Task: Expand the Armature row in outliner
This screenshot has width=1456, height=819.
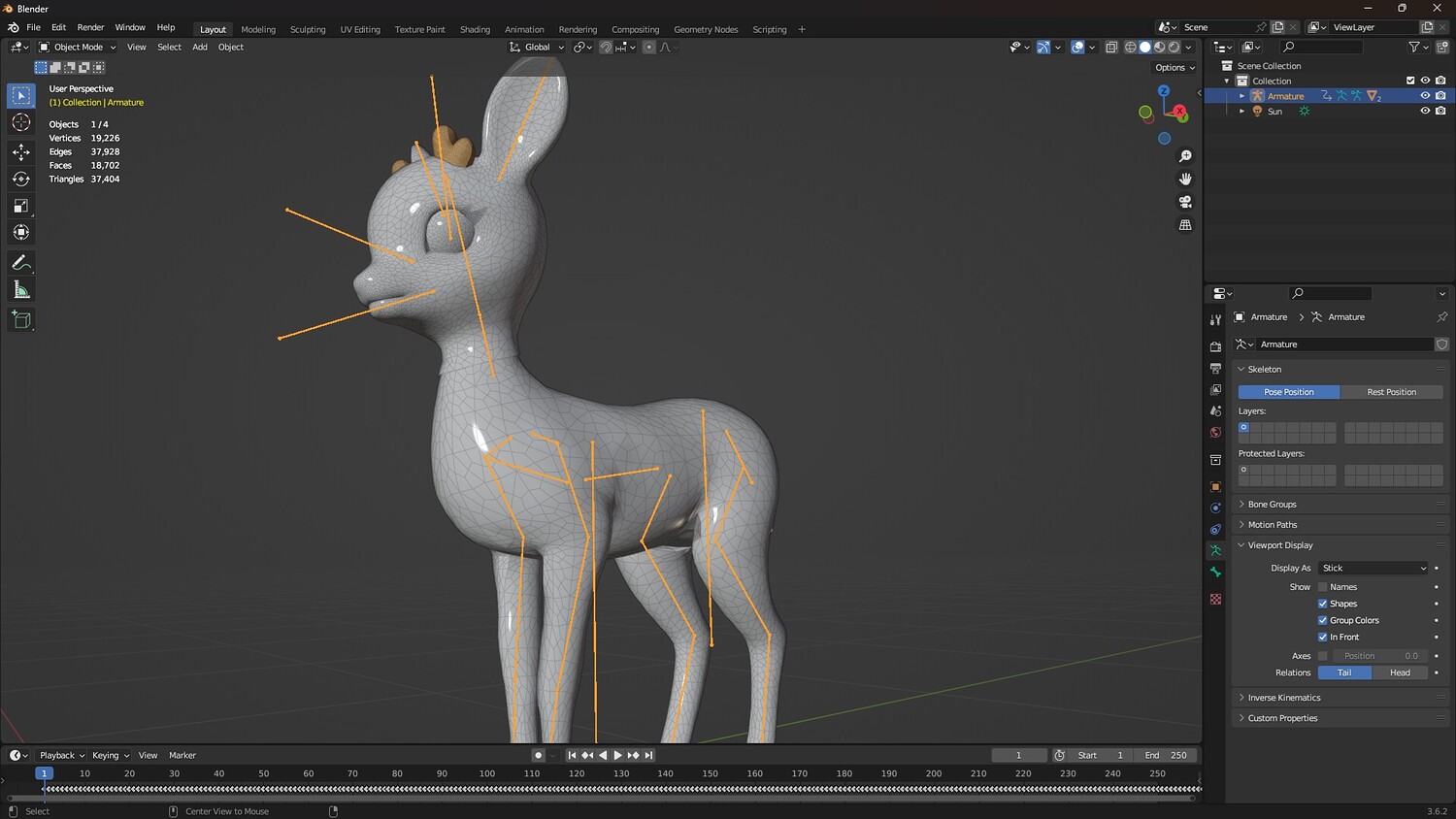Action: pos(1241,96)
